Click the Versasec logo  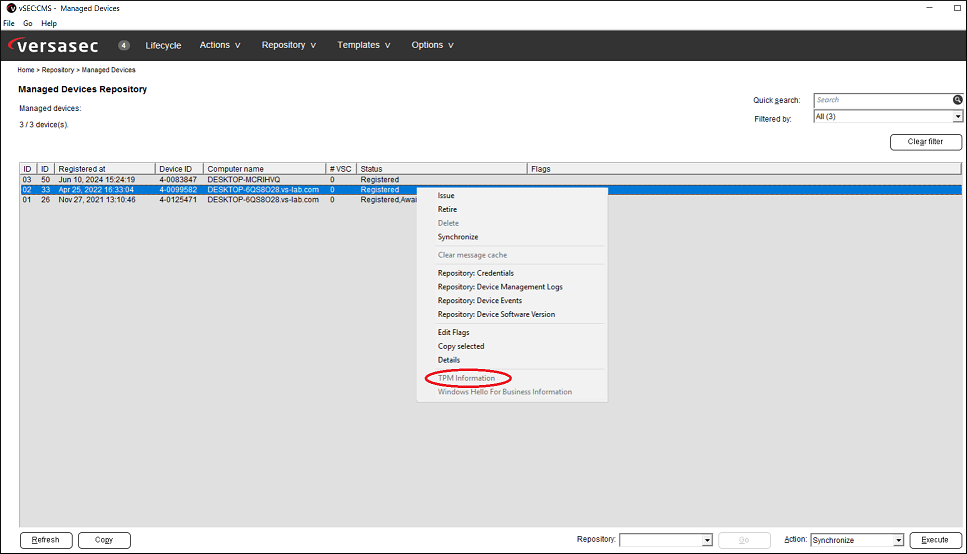tap(54, 46)
